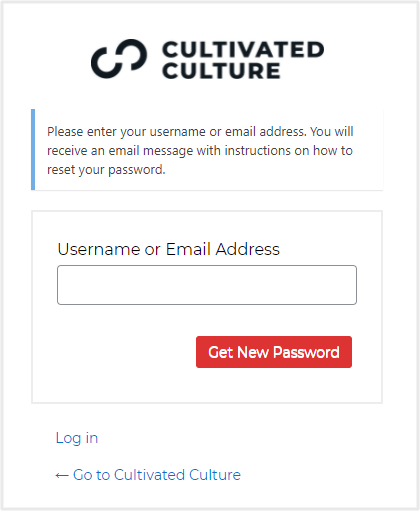Click the Username or Email Address label
The image size is (420, 511).
[x=168, y=249]
